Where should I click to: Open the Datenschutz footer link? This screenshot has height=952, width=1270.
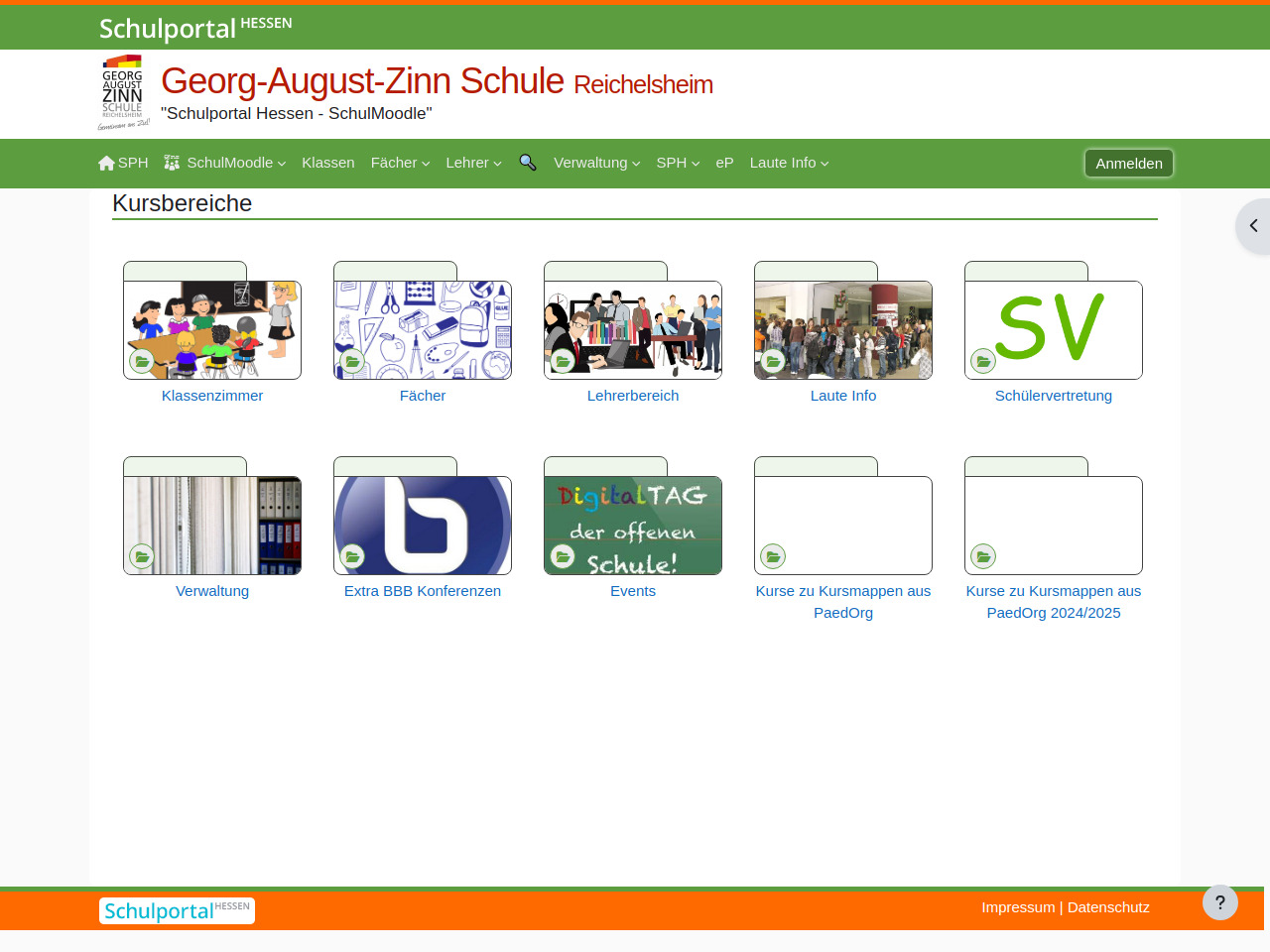pyautogui.click(x=1108, y=907)
